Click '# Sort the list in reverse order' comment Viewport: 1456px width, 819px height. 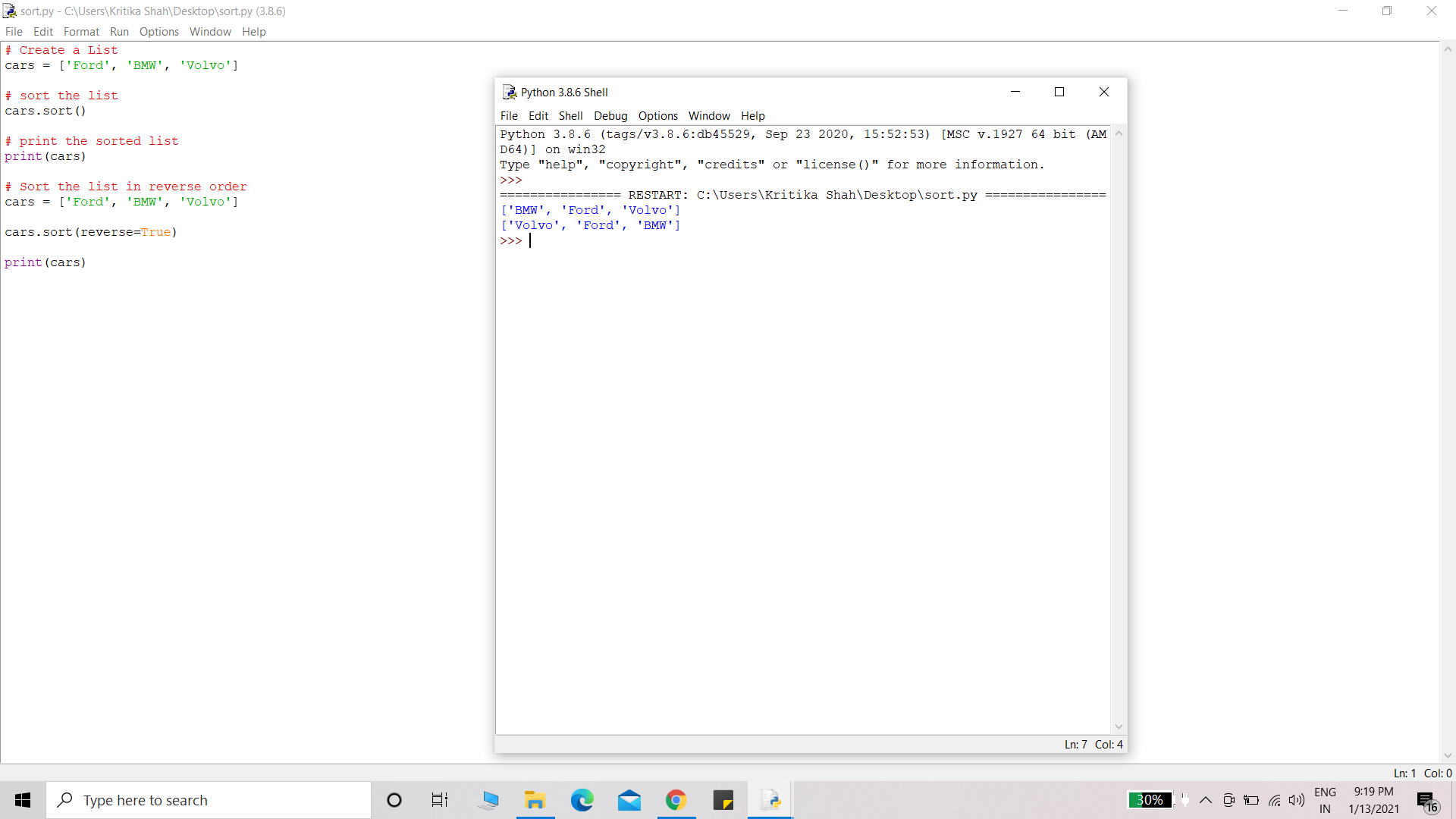tap(126, 187)
